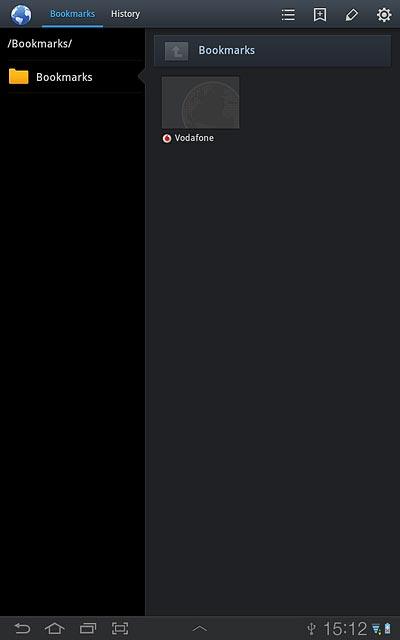Expand the bottom panel chevron

click(x=200, y=629)
